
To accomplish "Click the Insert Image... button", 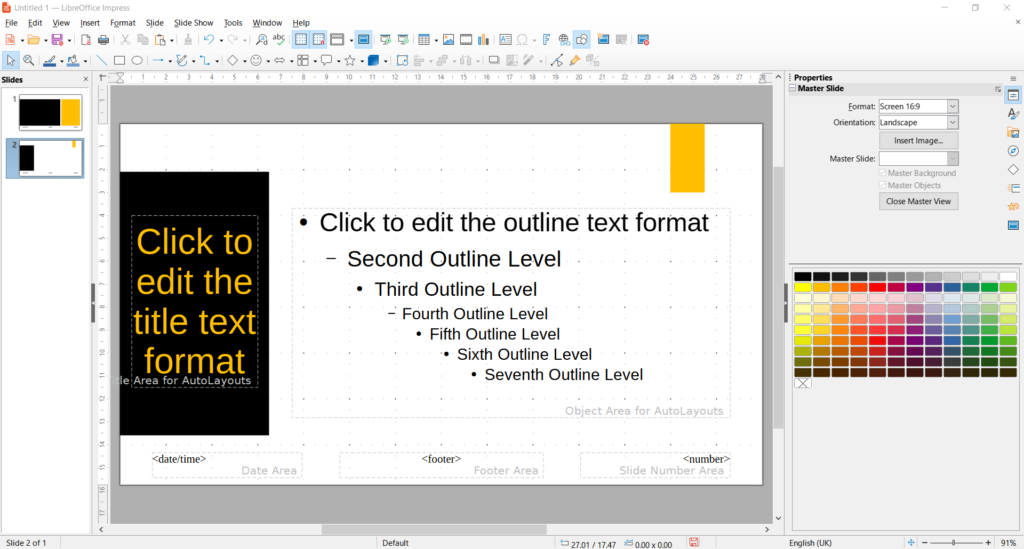I will point(918,141).
